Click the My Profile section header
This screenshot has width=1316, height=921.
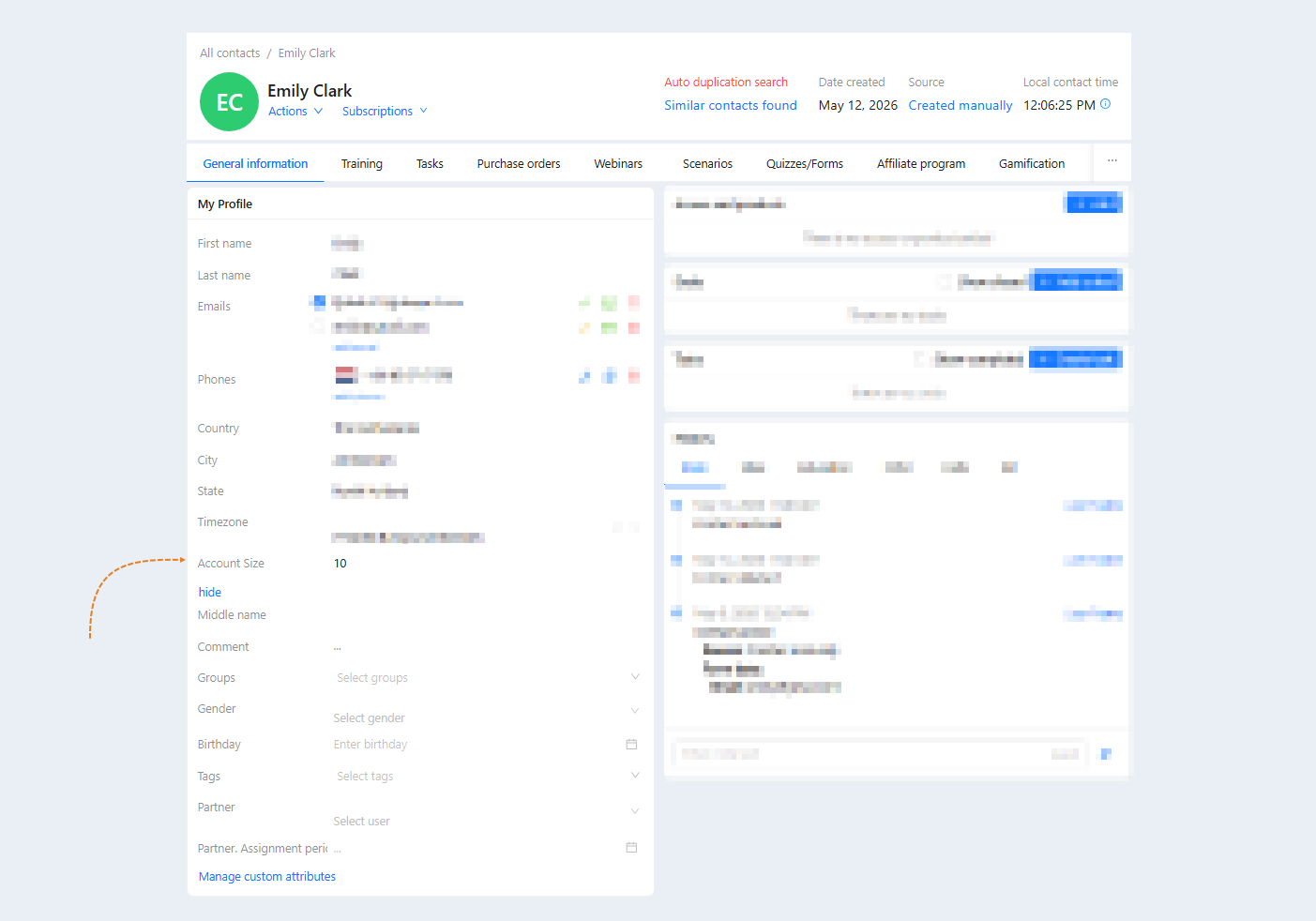click(225, 204)
